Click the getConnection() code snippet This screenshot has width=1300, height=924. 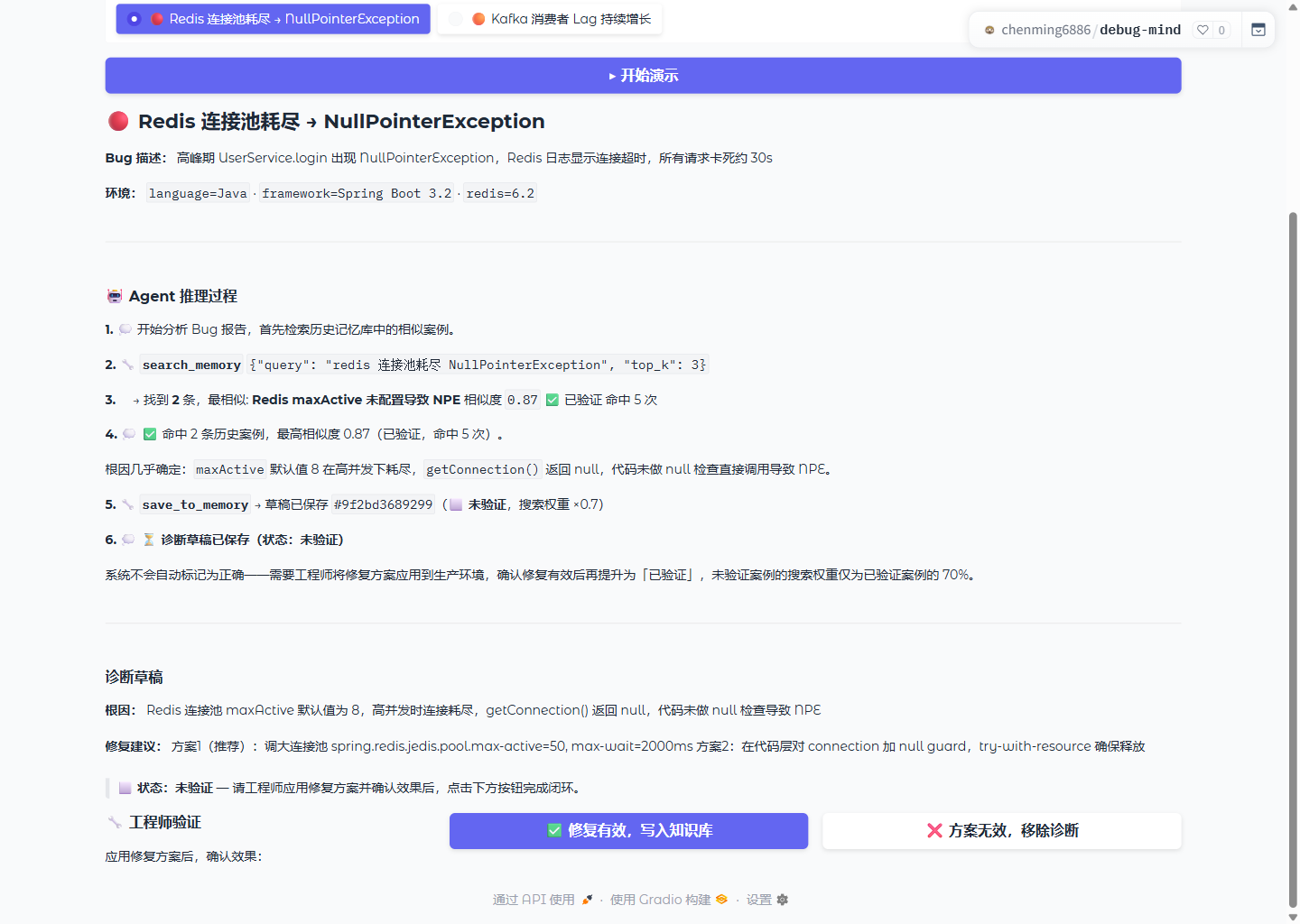[482, 469]
